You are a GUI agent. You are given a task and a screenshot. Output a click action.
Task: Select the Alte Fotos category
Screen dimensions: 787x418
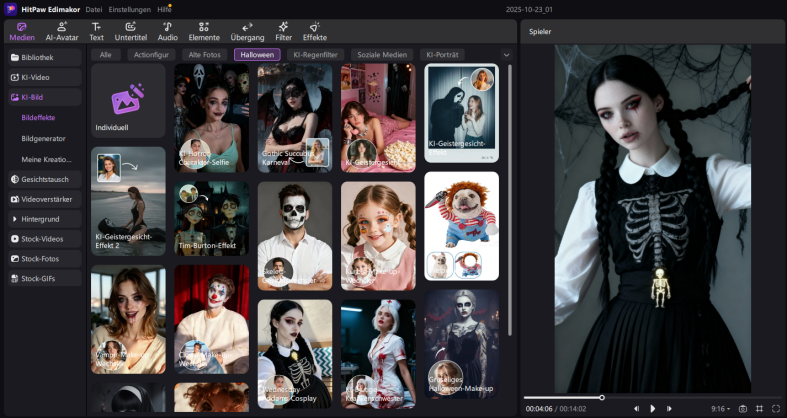(x=204, y=55)
